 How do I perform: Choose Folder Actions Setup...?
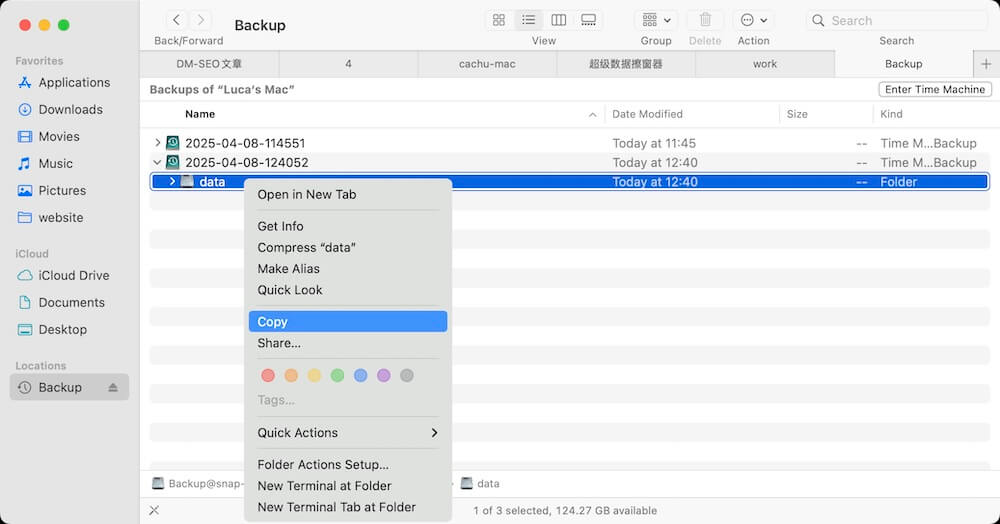pos(348,465)
